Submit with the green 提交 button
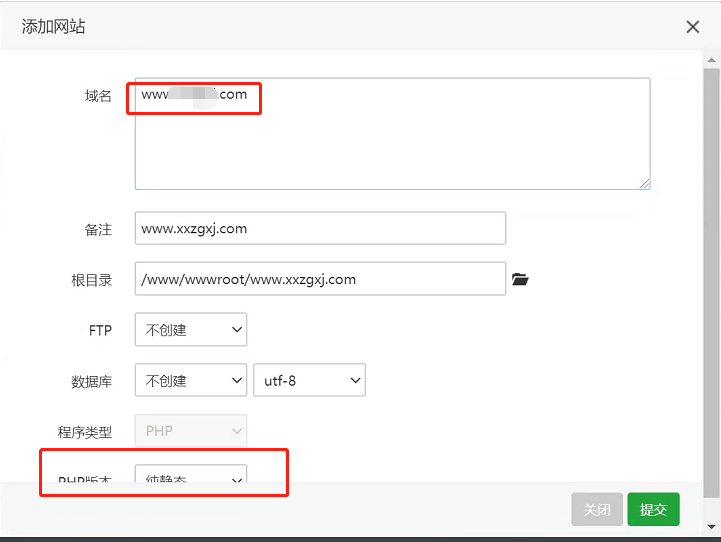The width and height of the screenshot is (721, 542). point(653,510)
